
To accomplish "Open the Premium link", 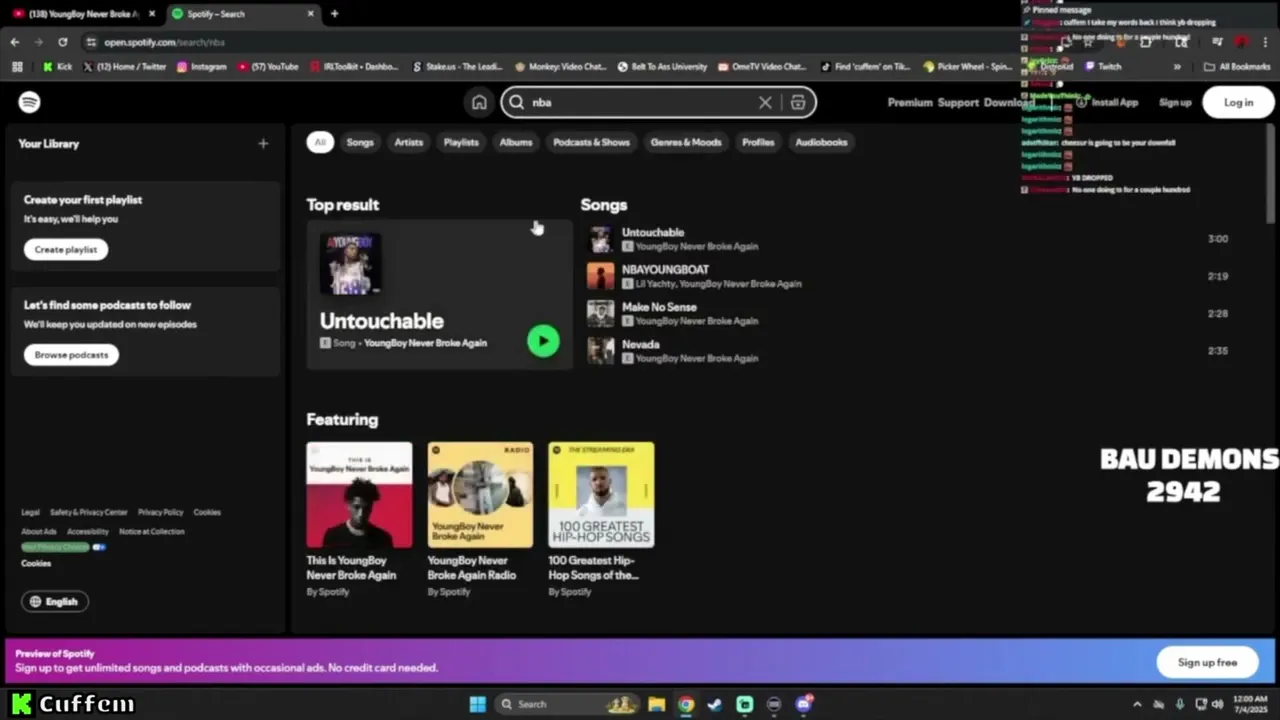I will coord(910,102).
